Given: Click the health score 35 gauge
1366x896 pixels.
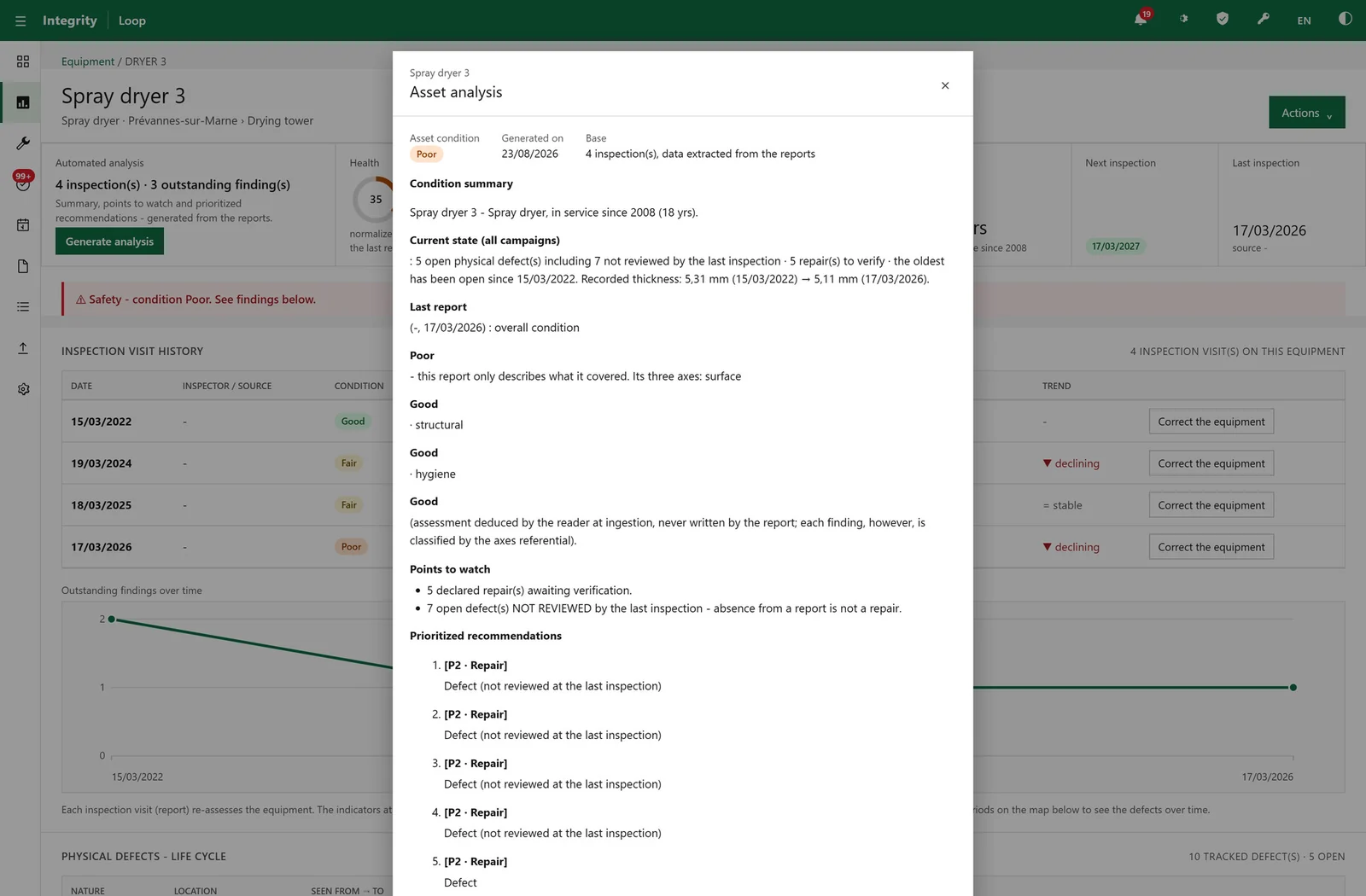Looking at the screenshot, I should tap(376, 200).
